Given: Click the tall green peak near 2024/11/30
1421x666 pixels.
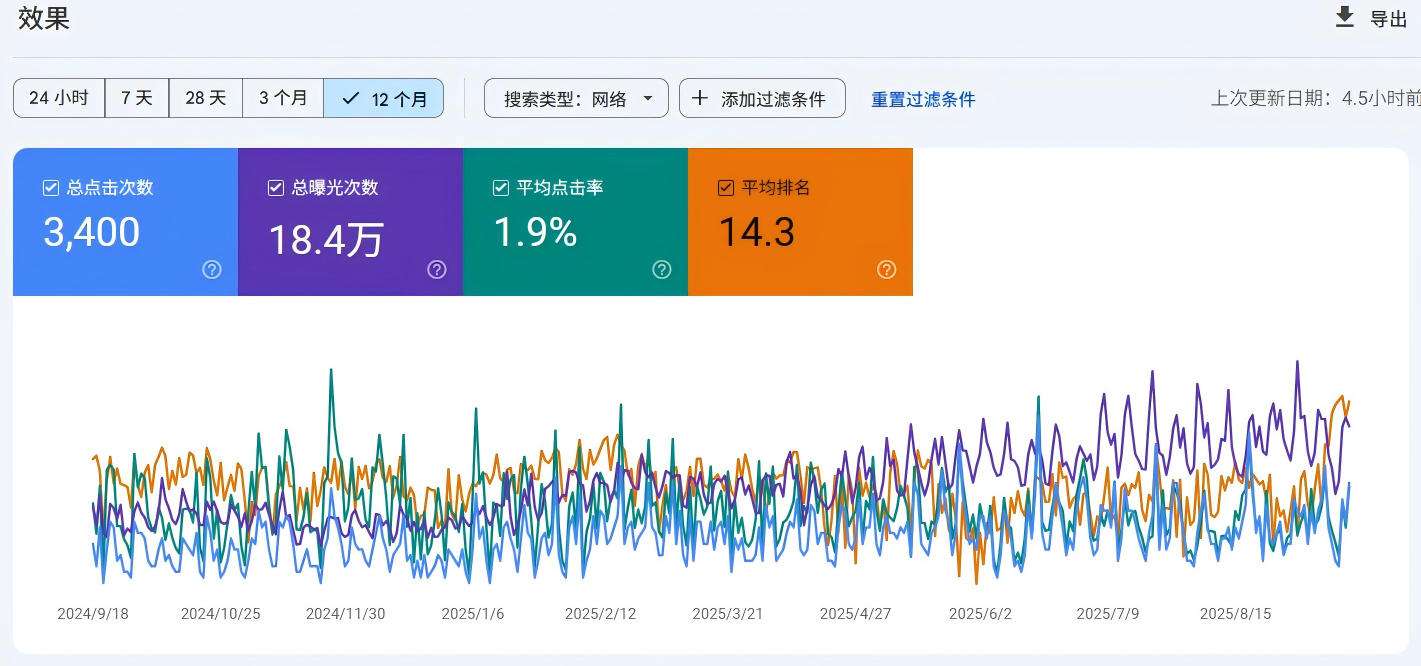Looking at the screenshot, I should tap(331, 372).
